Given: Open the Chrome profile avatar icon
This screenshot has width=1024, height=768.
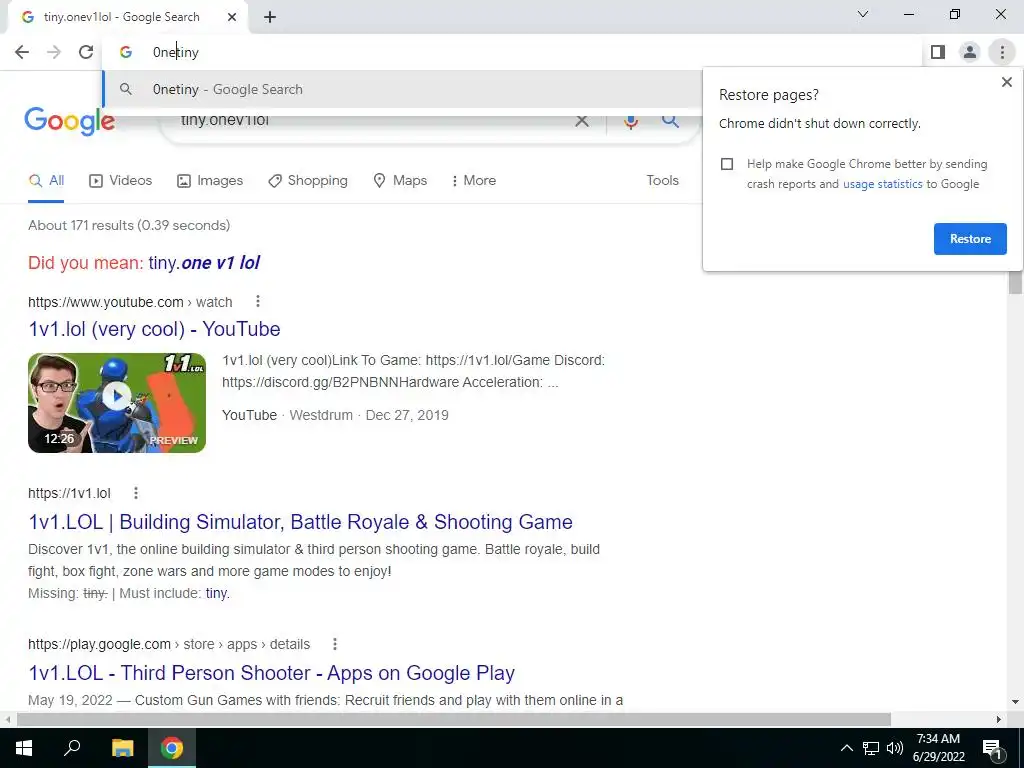Looking at the screenshot, I should click(970, 52).
